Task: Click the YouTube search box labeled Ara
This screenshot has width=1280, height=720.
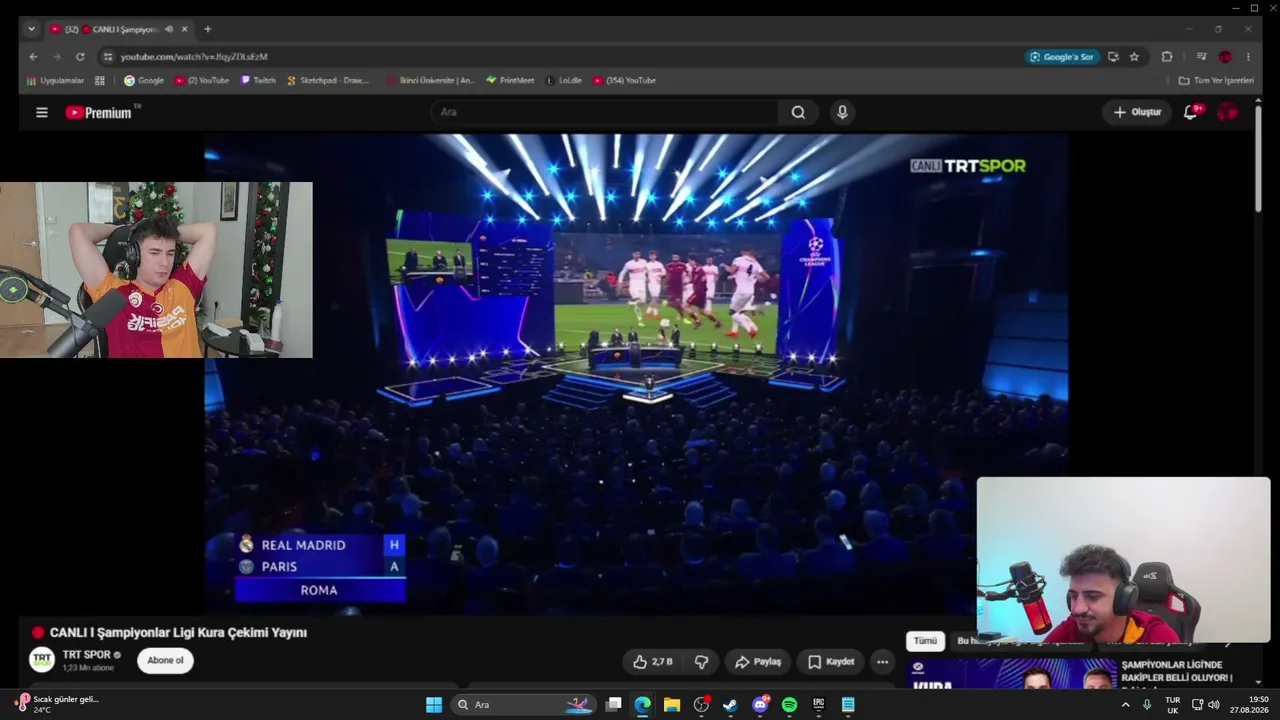Action: (605, 113)
